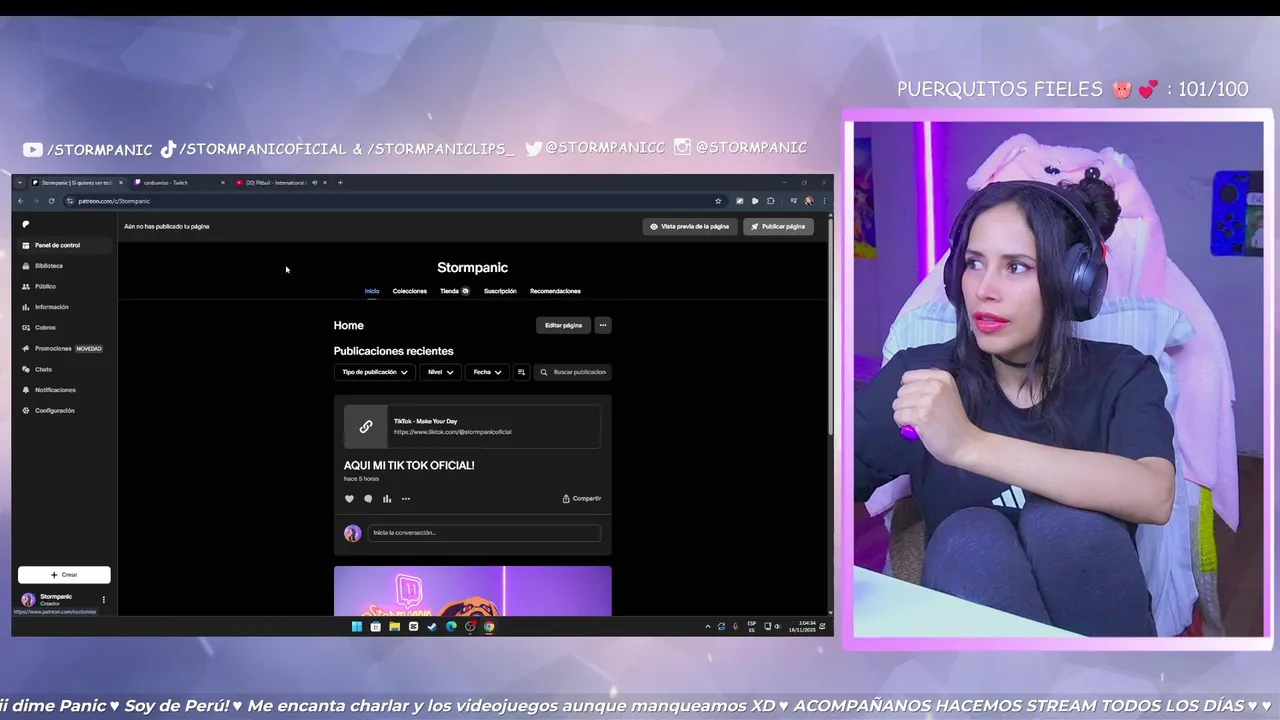Screen dimensions: 1280x720
Task: Open the Twitch-themed post thumbnail image
Action: pyautogui.click(x=472, y=591)
